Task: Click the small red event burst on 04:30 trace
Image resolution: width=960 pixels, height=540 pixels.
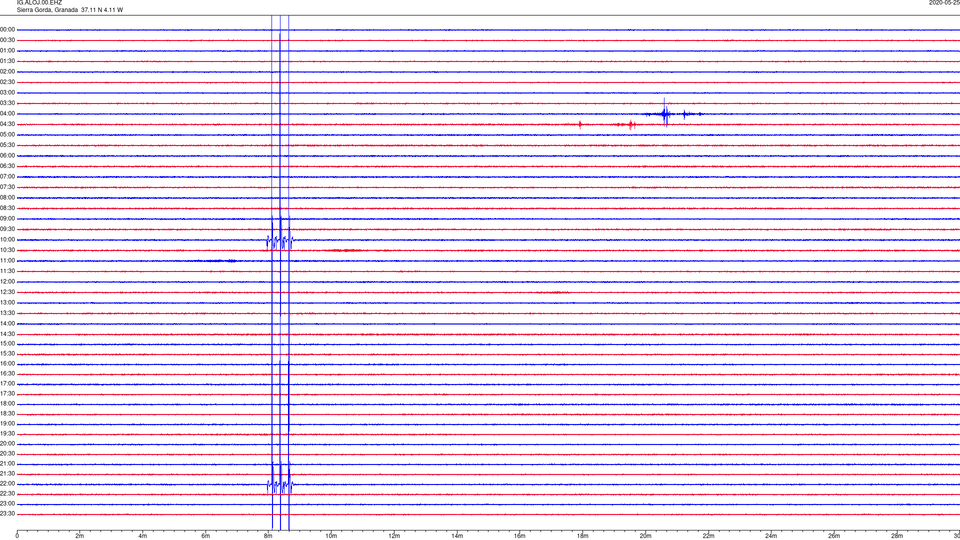Action: click(x=631, y=125)
